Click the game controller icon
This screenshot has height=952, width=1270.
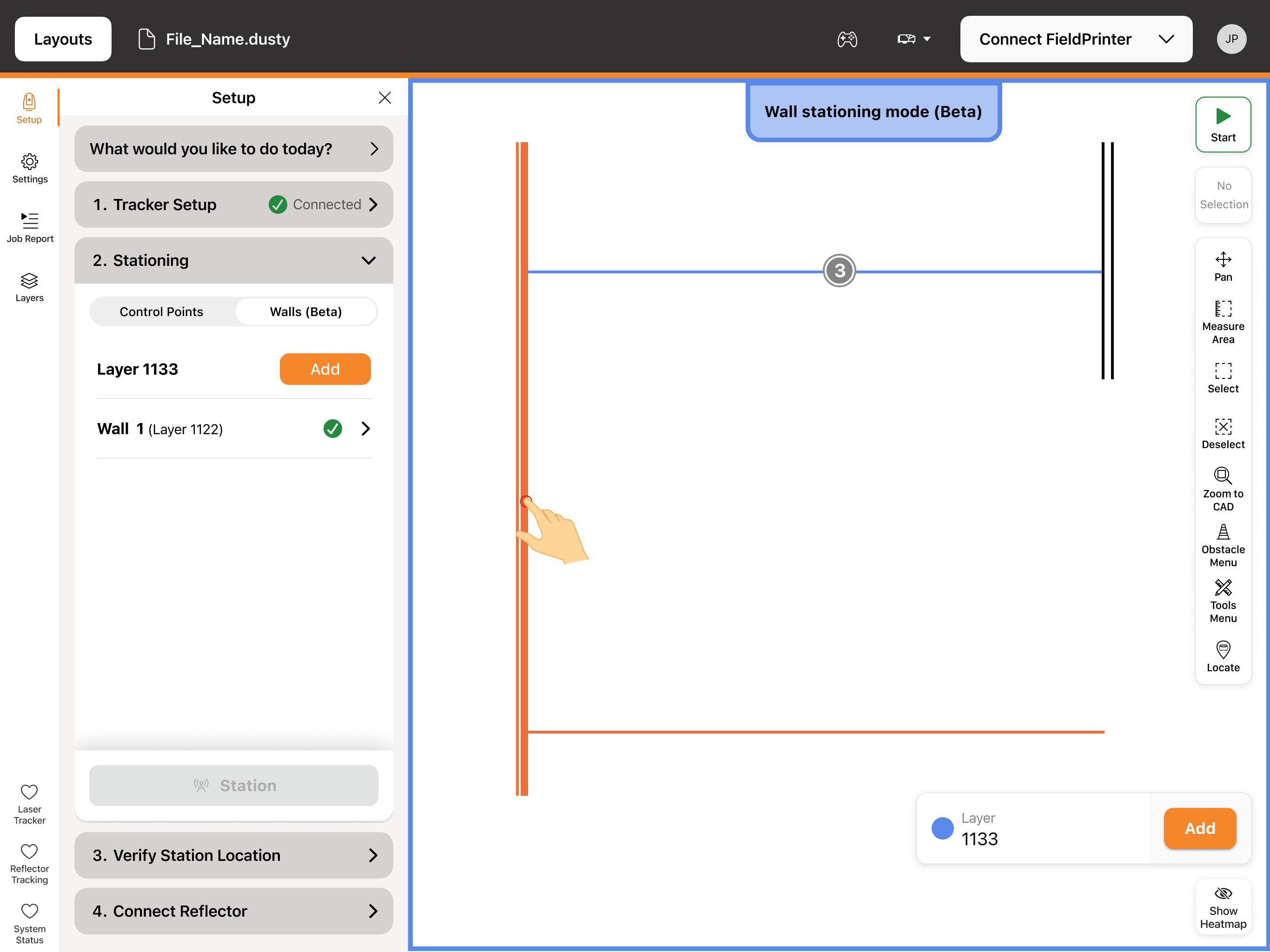tap(847, 39)
